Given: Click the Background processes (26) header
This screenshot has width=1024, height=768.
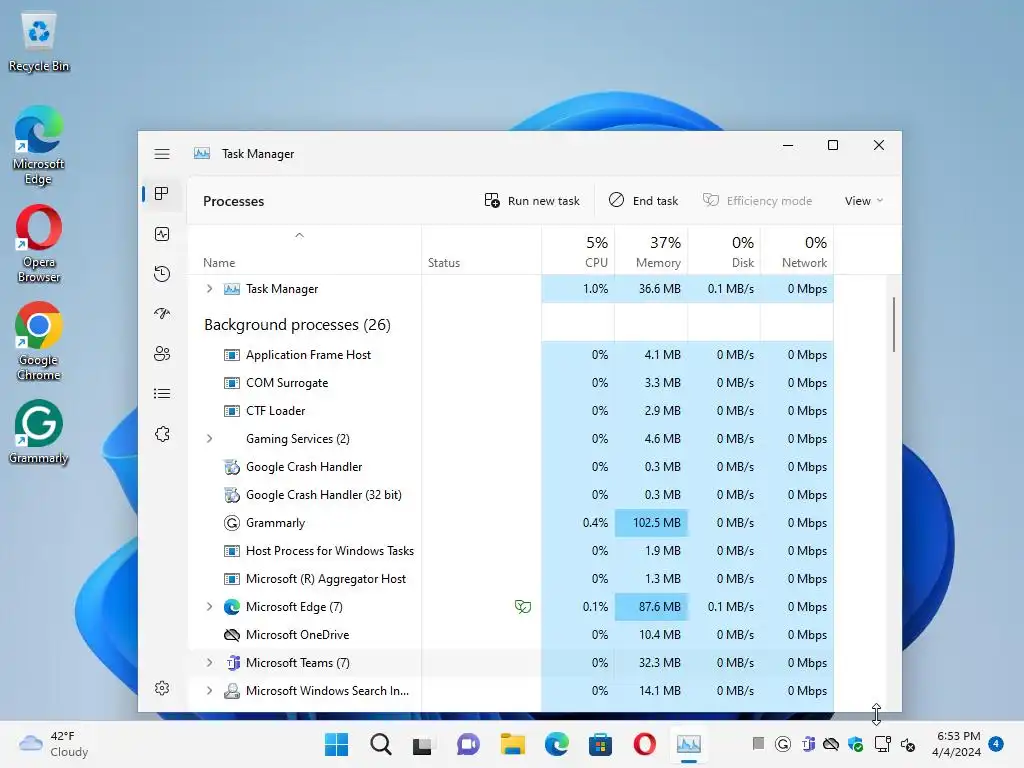Looking at the screenshot, I should [297, 325].
